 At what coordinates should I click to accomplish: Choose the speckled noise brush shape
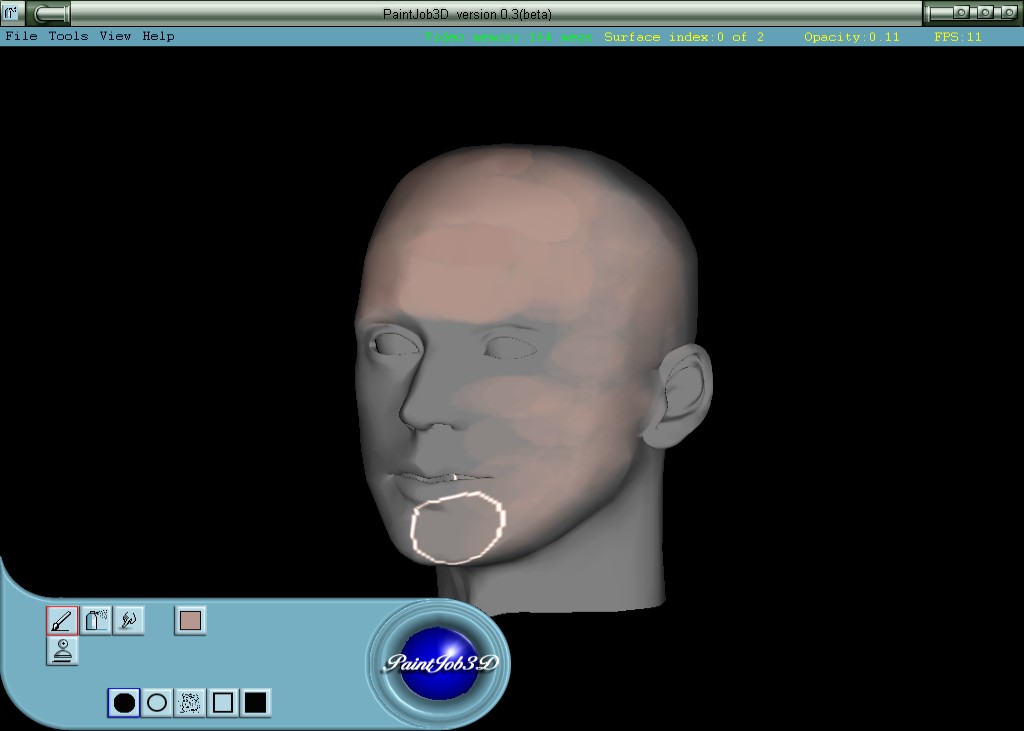[189, 703]
